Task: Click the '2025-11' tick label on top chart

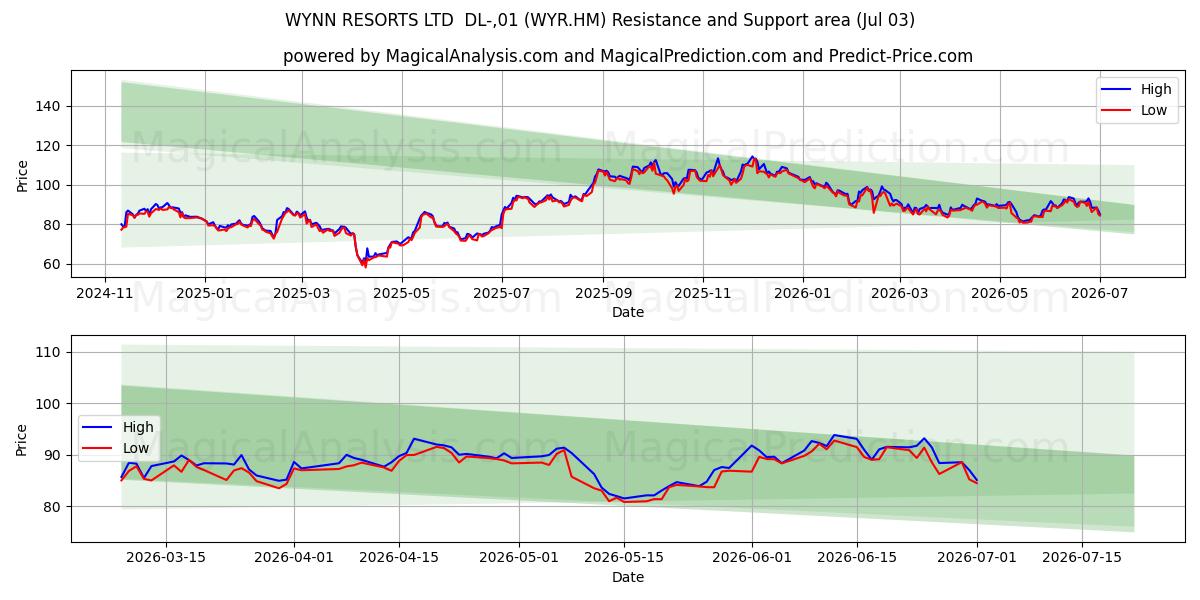Action: click(x=703, y=295)
